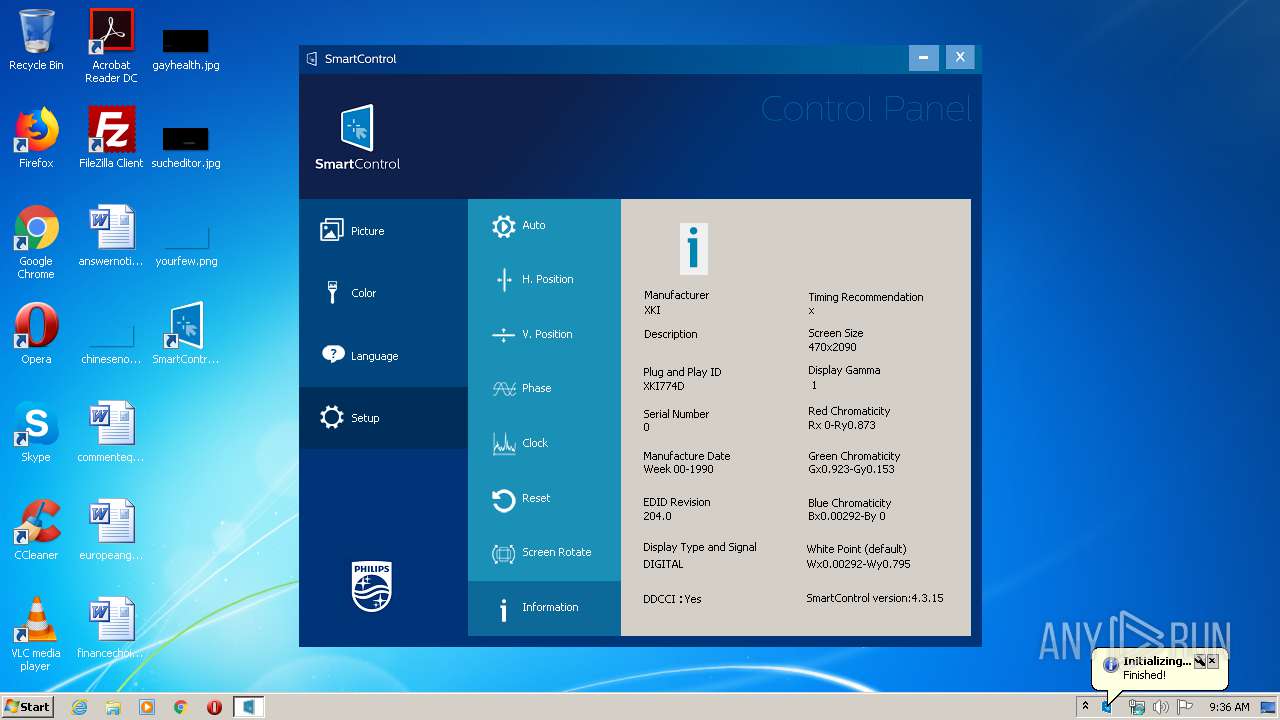The image size is (1280, 720).
Task: Open the Opera desktop shortcut
Action: [x=36, y=334]
